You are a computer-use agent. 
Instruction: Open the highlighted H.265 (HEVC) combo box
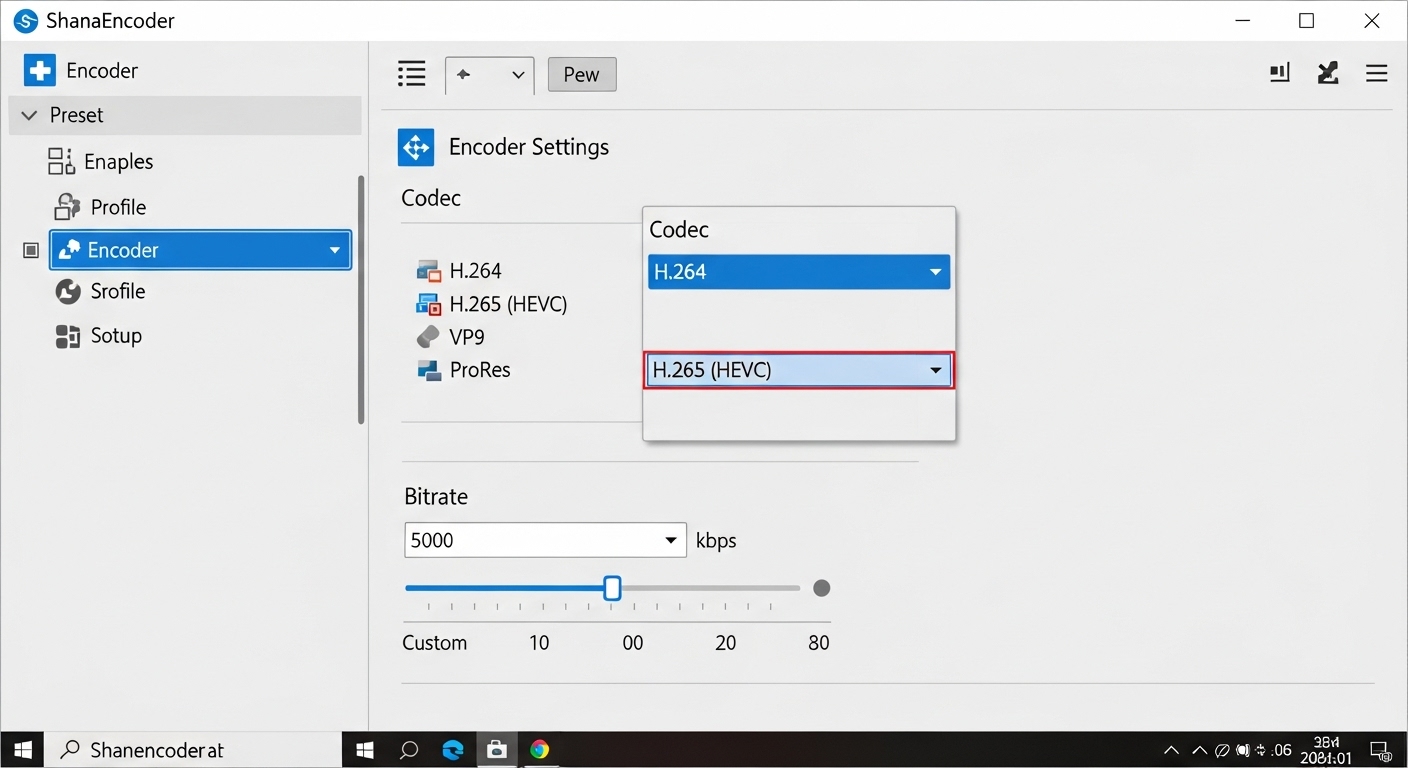tap(799, 370)
